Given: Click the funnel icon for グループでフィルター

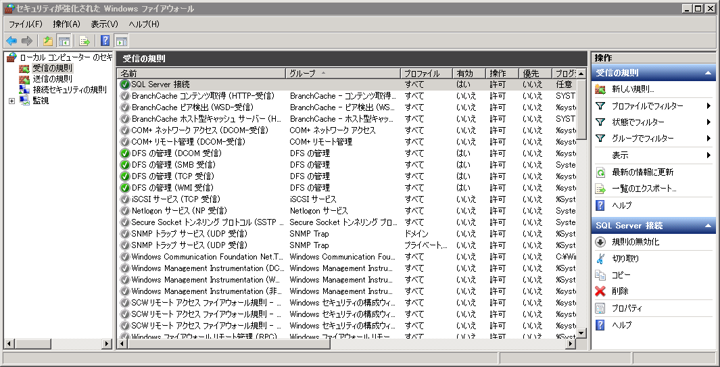Looking at the screenshot, I should (x=600, y=138).
